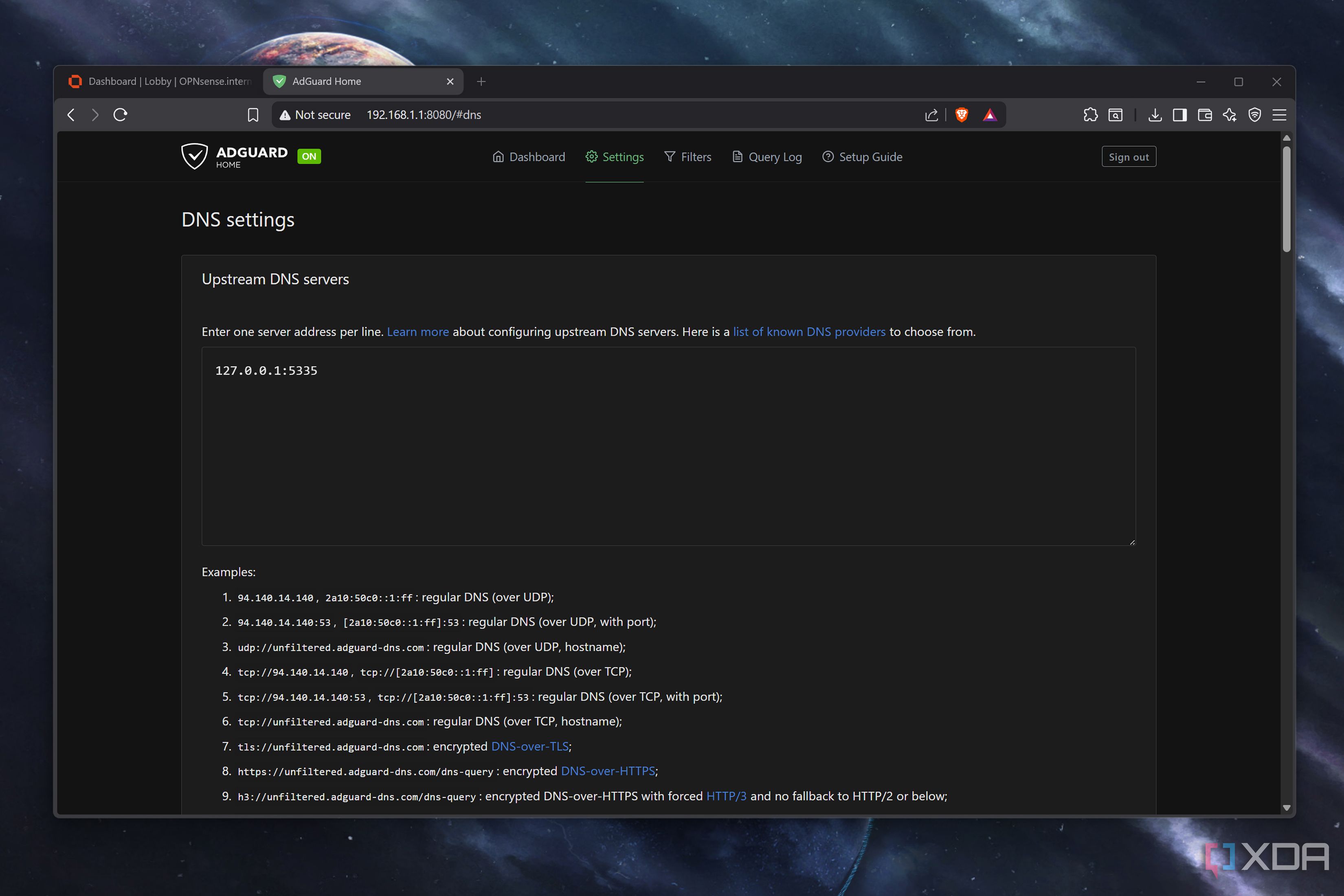Open the Query Log page
Viewport: 1344px width, 896px height.
click(767, 156)
